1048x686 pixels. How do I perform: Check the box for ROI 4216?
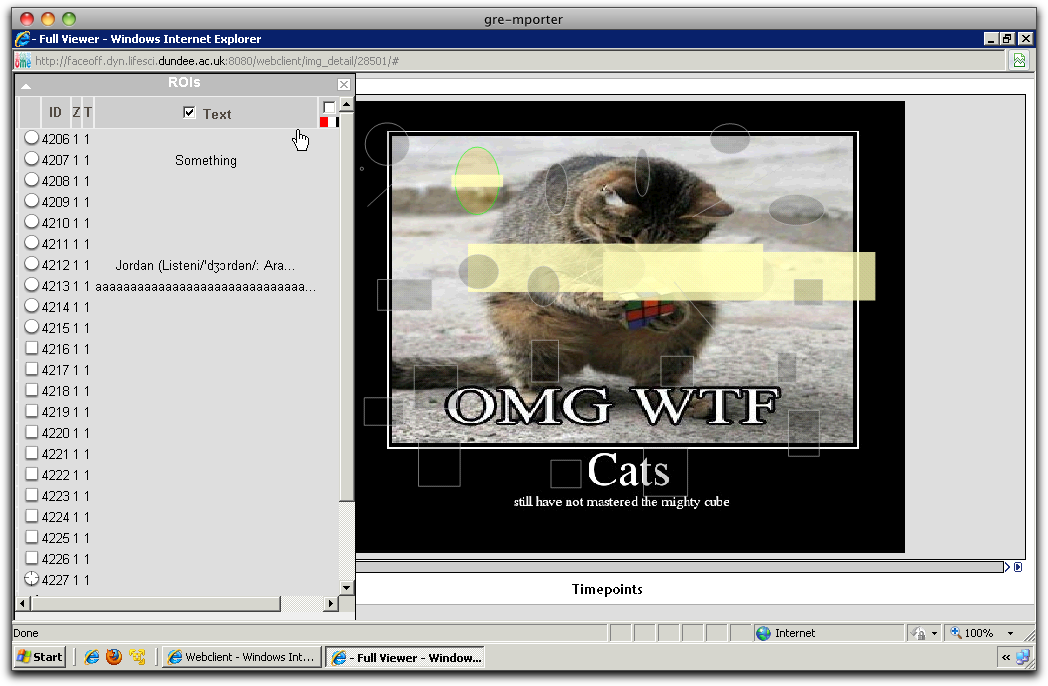(x=31, y=348)
